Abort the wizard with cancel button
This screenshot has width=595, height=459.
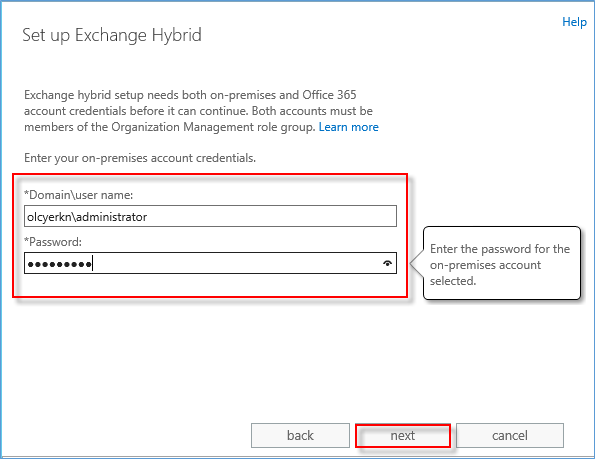click(510, 435)
